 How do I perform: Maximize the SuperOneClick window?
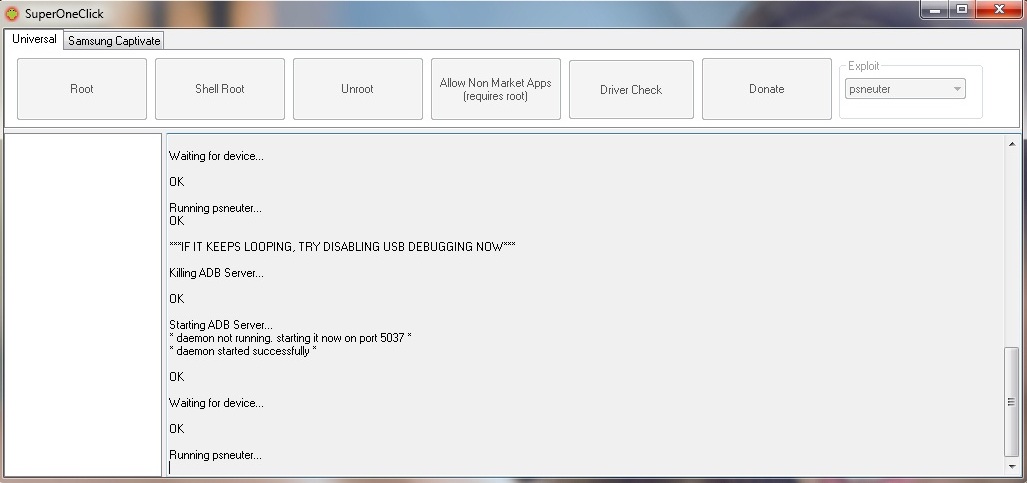pyautogui.click(x=962, y=10)
